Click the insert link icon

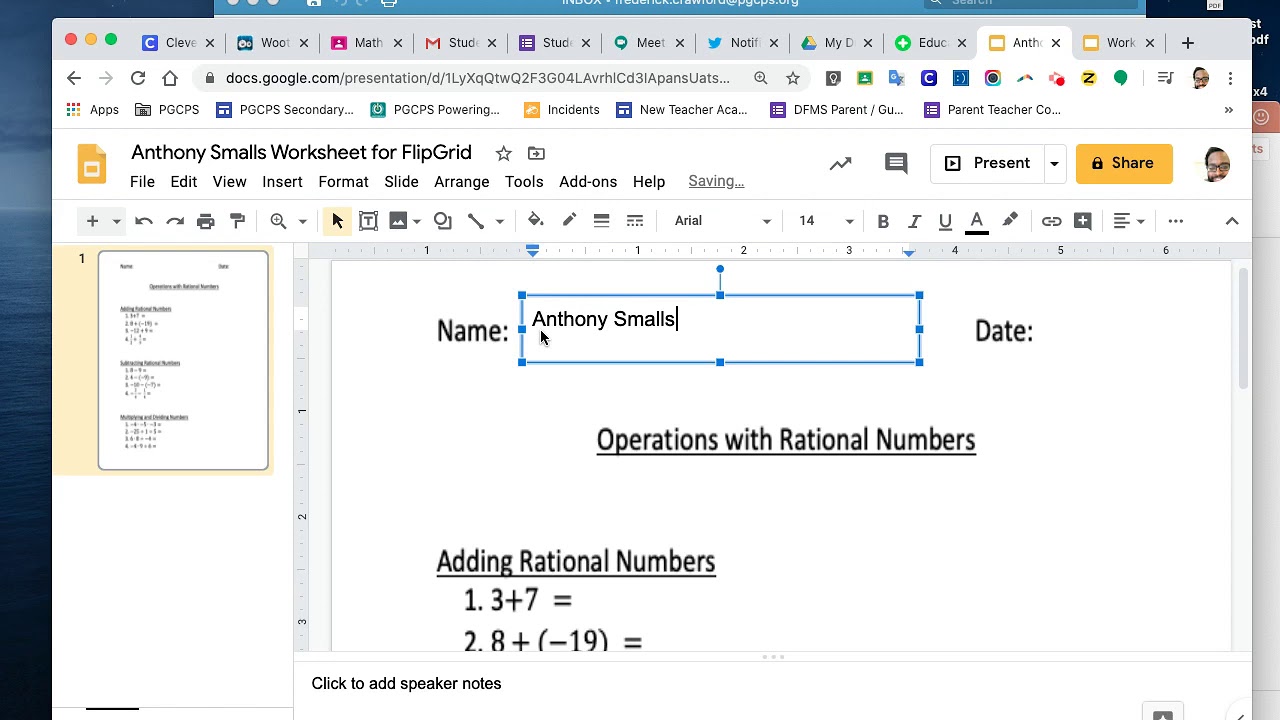1051,221
